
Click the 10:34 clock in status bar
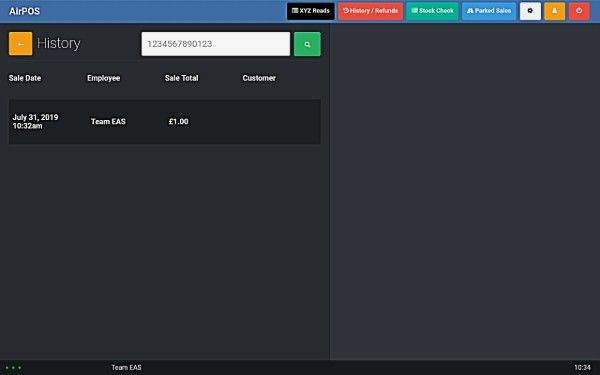pyautogui.click(x=582, y=368)
